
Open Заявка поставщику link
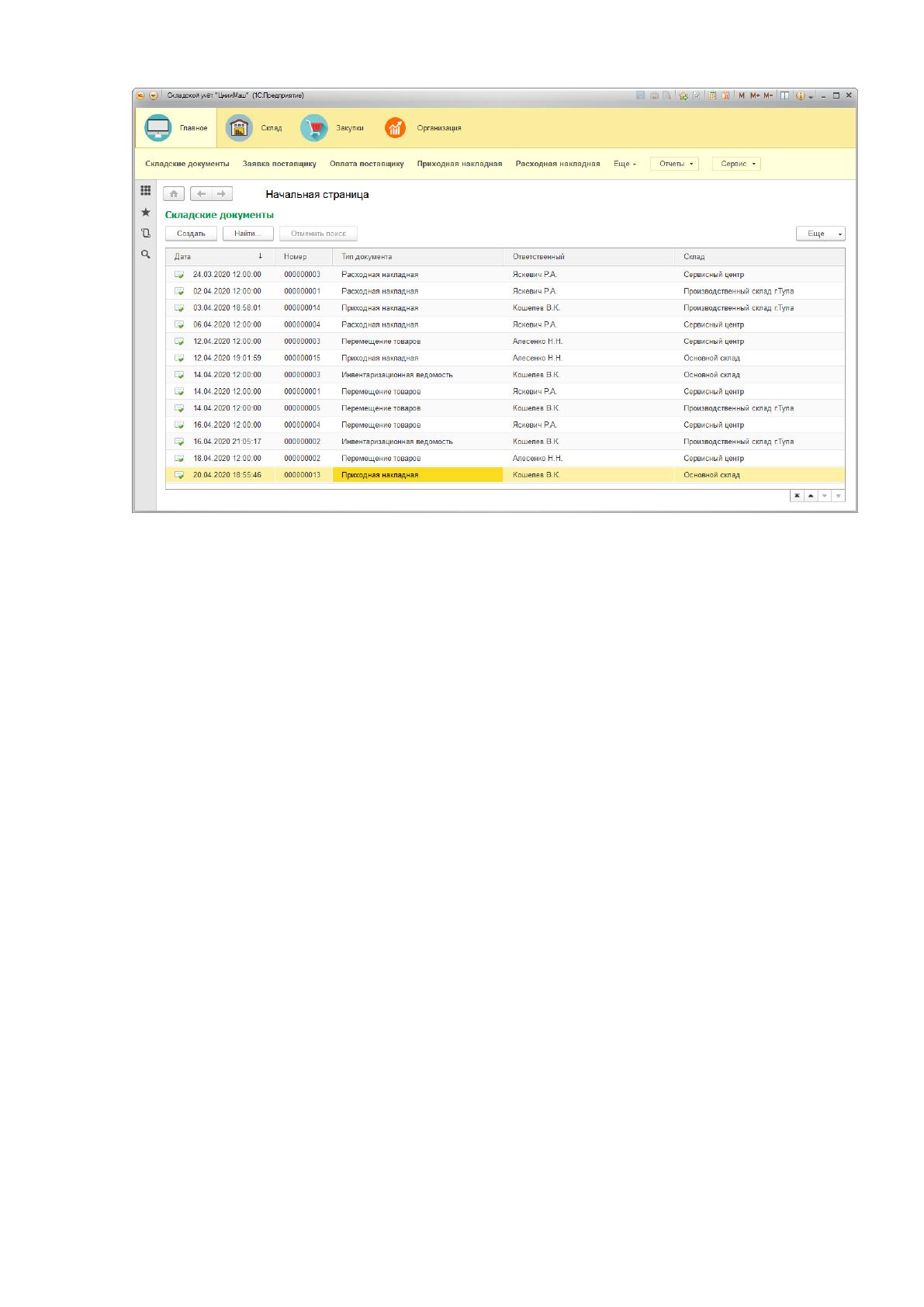pyautogui.click(x=279, y=164)
